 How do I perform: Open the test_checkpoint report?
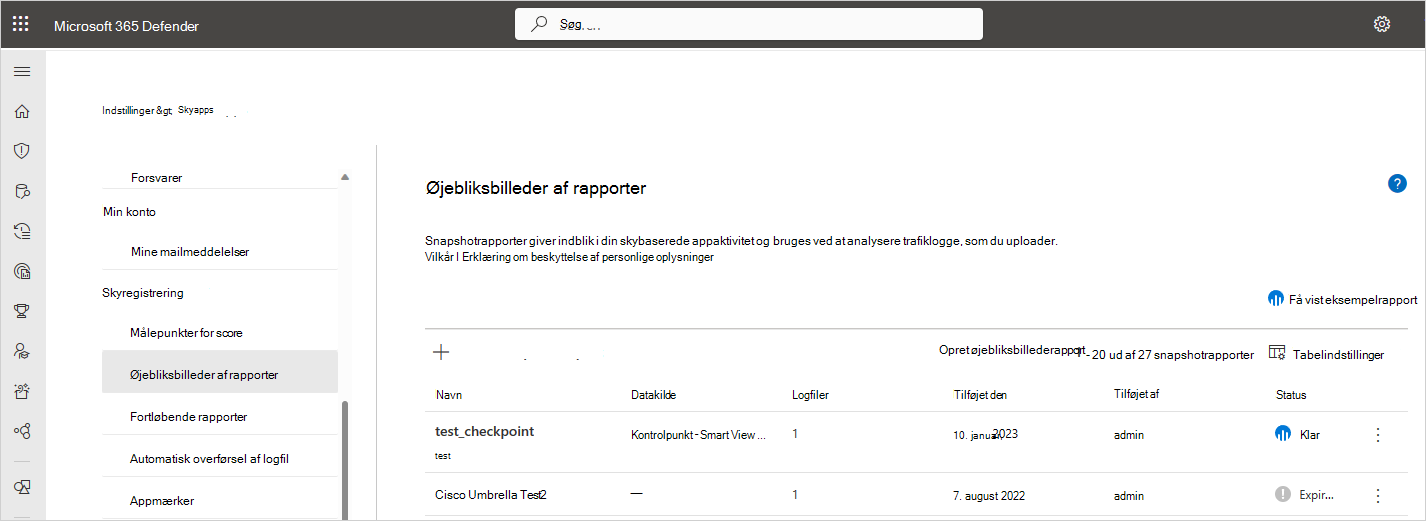coord(485,431)
